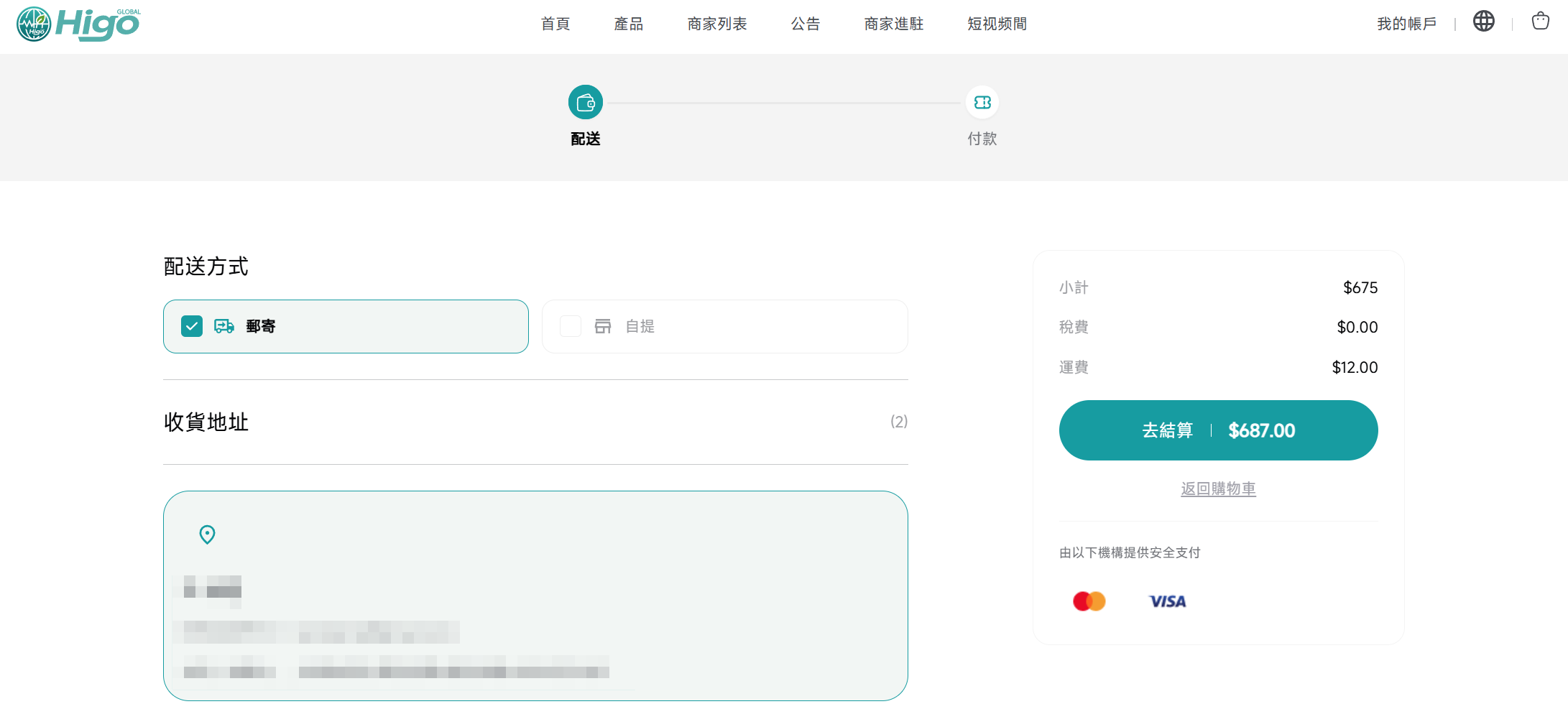Check the 自提 pickup checkbox

tap(571, 326)
